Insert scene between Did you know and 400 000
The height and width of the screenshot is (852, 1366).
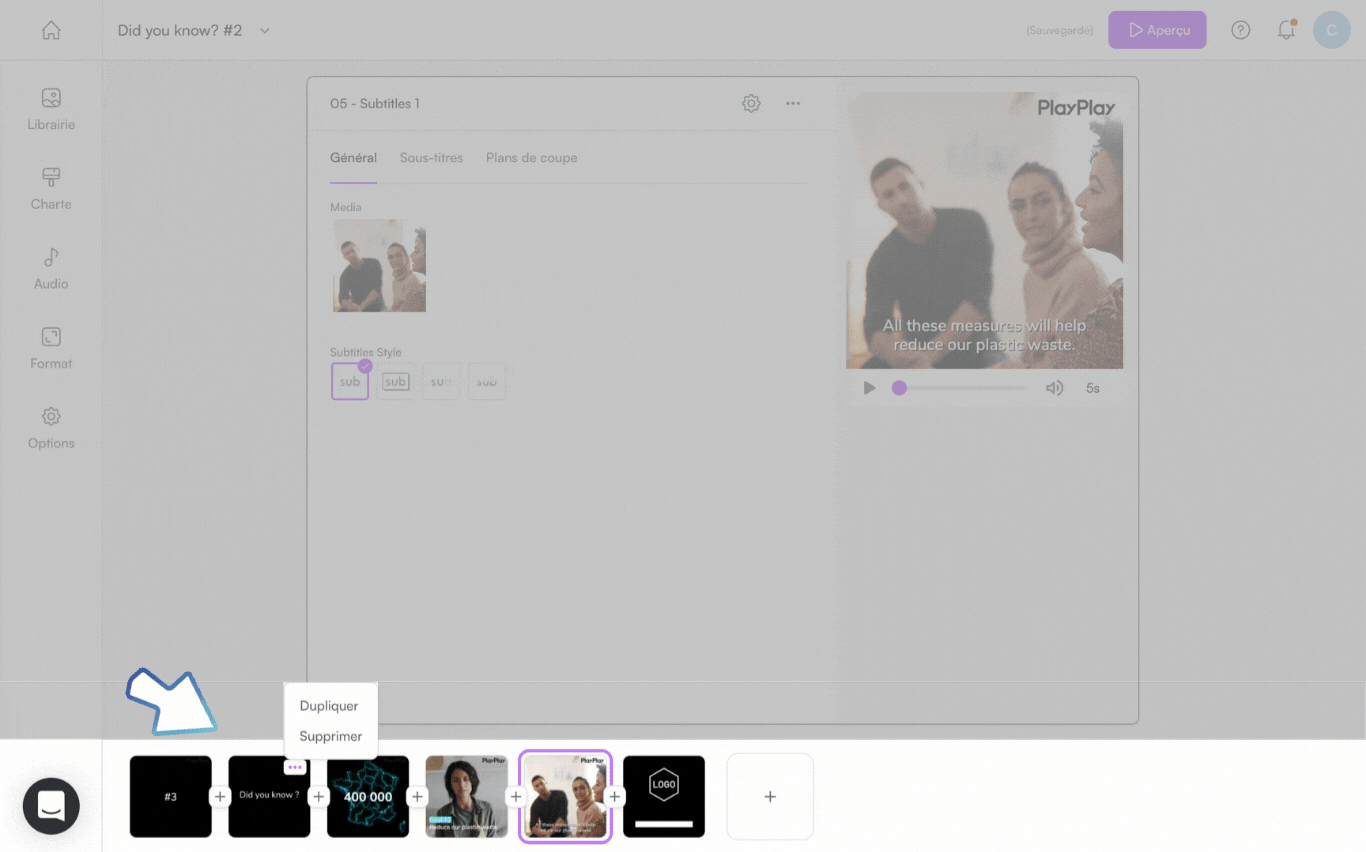tap(319, 797)
